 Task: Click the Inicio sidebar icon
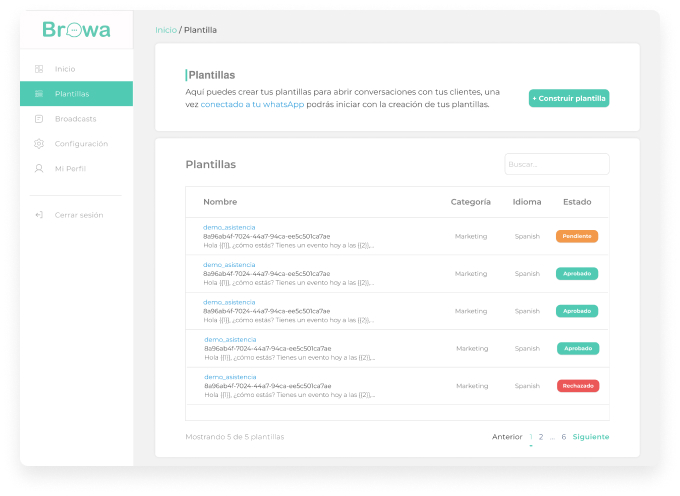(x=39, y=69)
